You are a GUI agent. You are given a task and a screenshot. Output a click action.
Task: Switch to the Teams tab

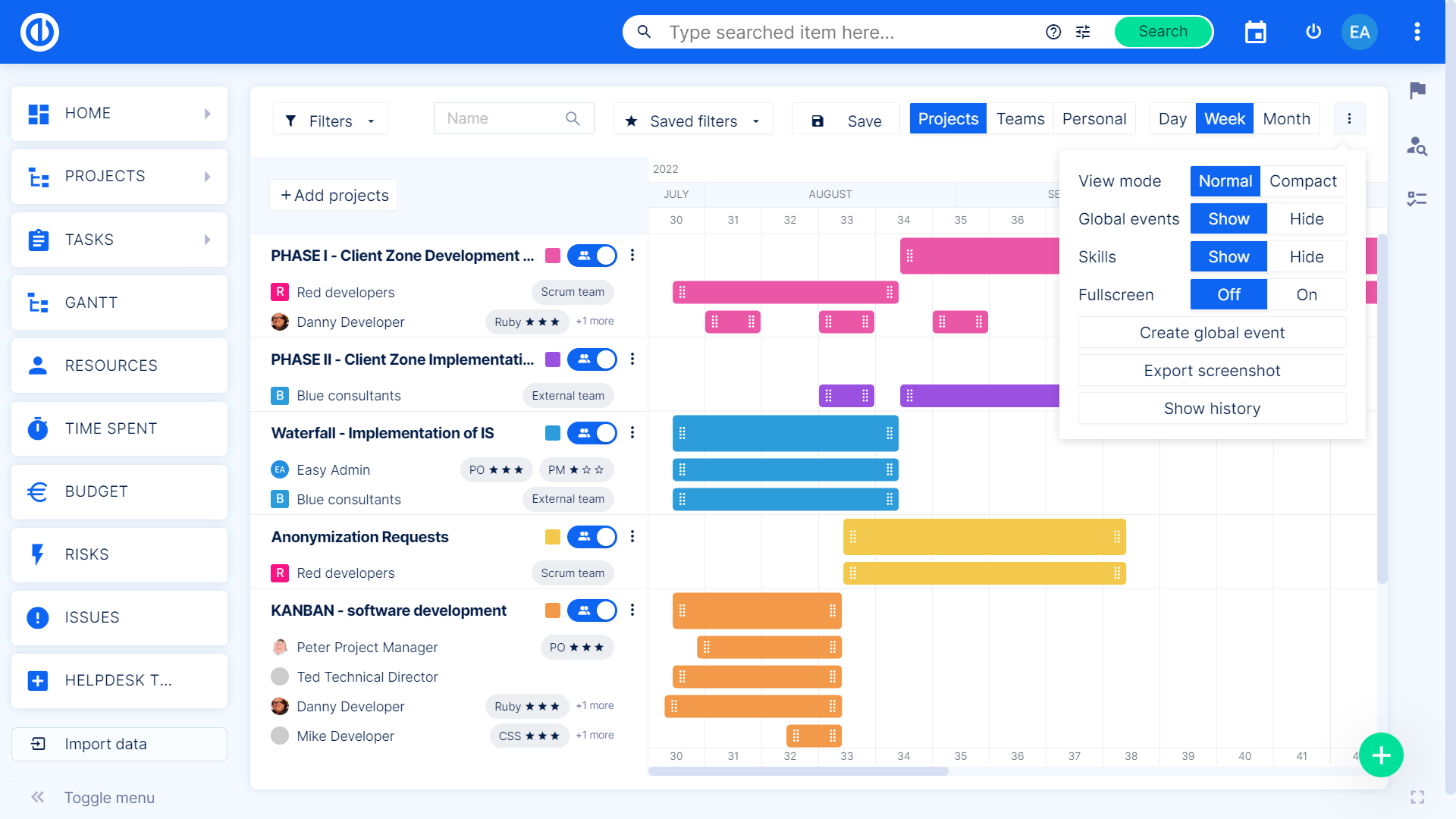pyautogui.click(x=1020, y=119)
